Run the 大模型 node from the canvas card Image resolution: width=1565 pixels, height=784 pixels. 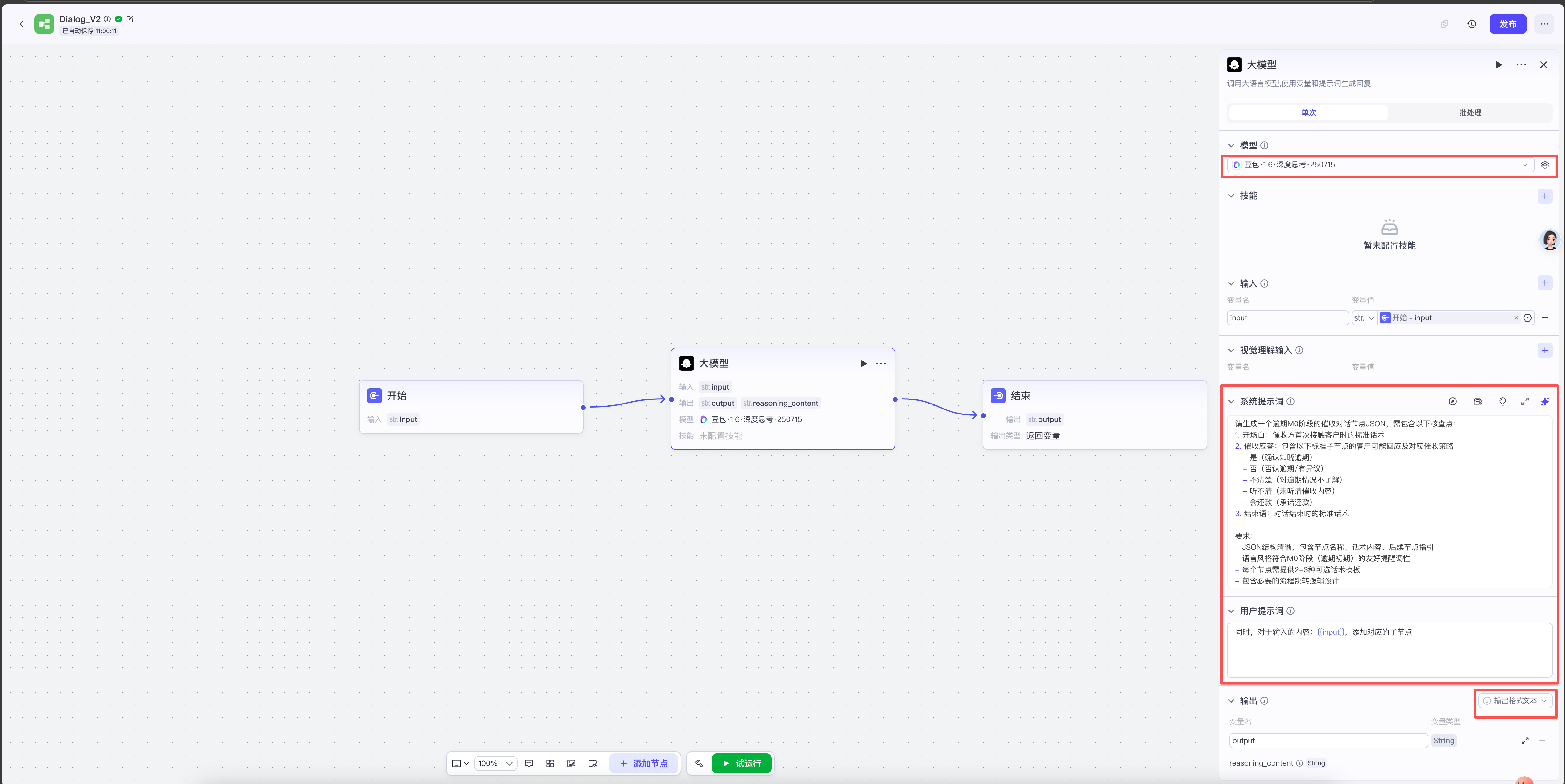click(x=863, y=363)
